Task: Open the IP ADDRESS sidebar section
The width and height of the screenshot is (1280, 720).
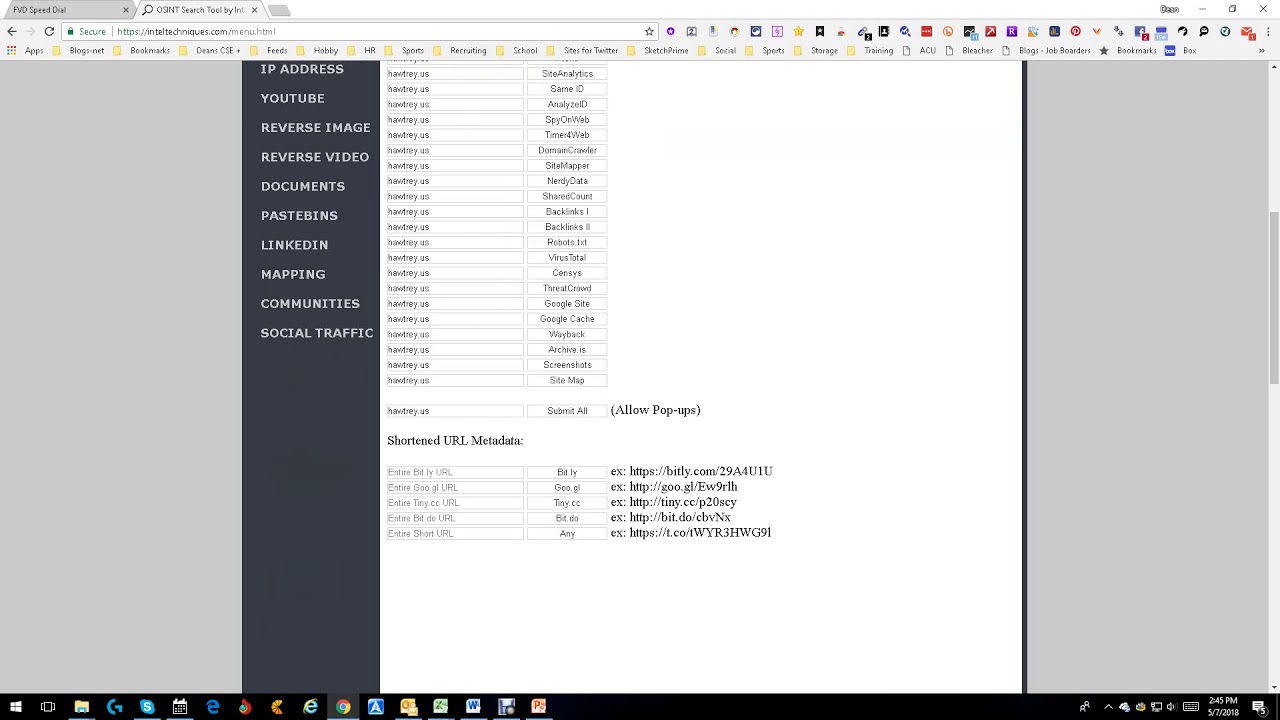Action: point(302,69)
